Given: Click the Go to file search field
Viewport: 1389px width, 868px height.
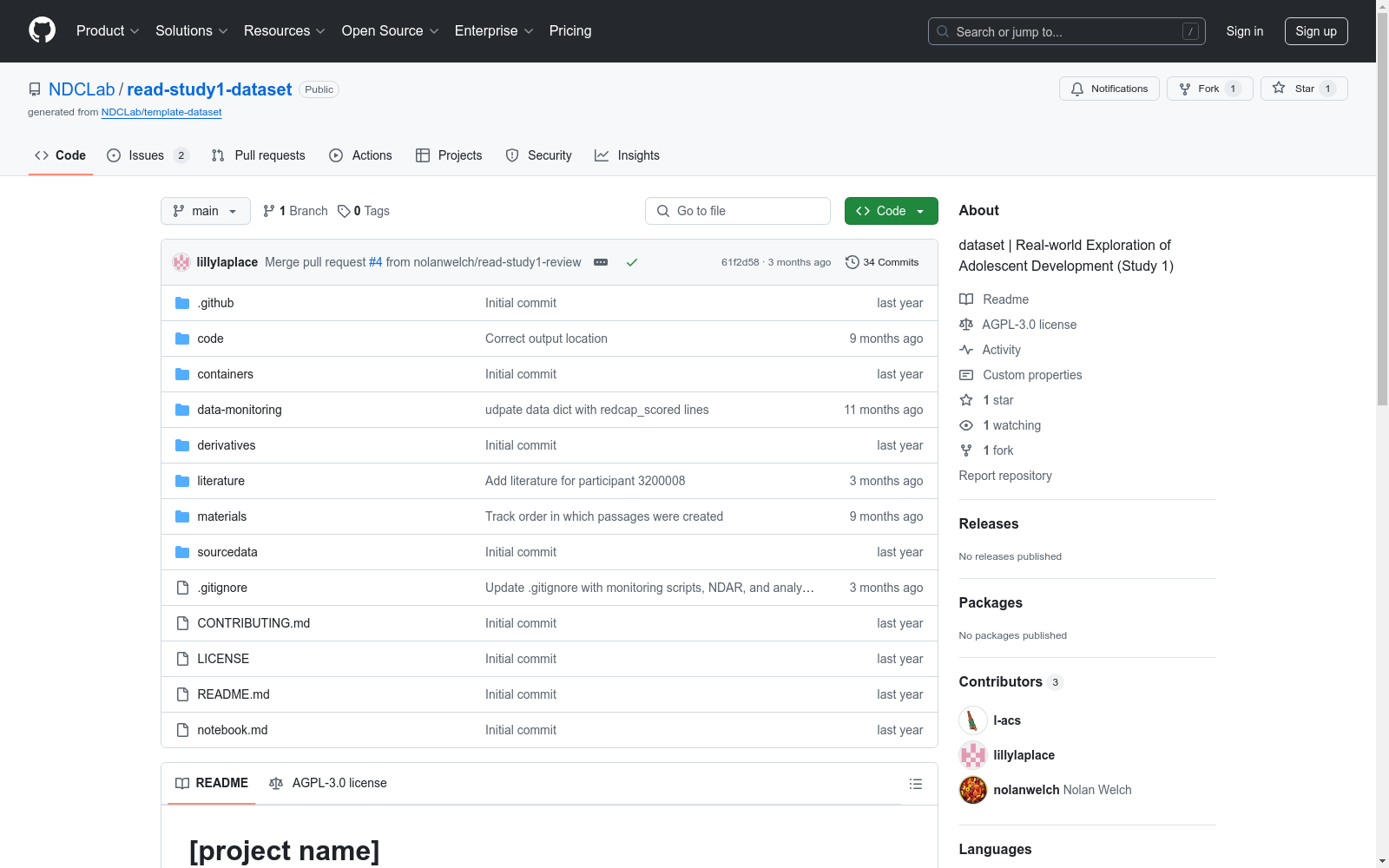Looking at the screenshot, I should tap(737, 211).
